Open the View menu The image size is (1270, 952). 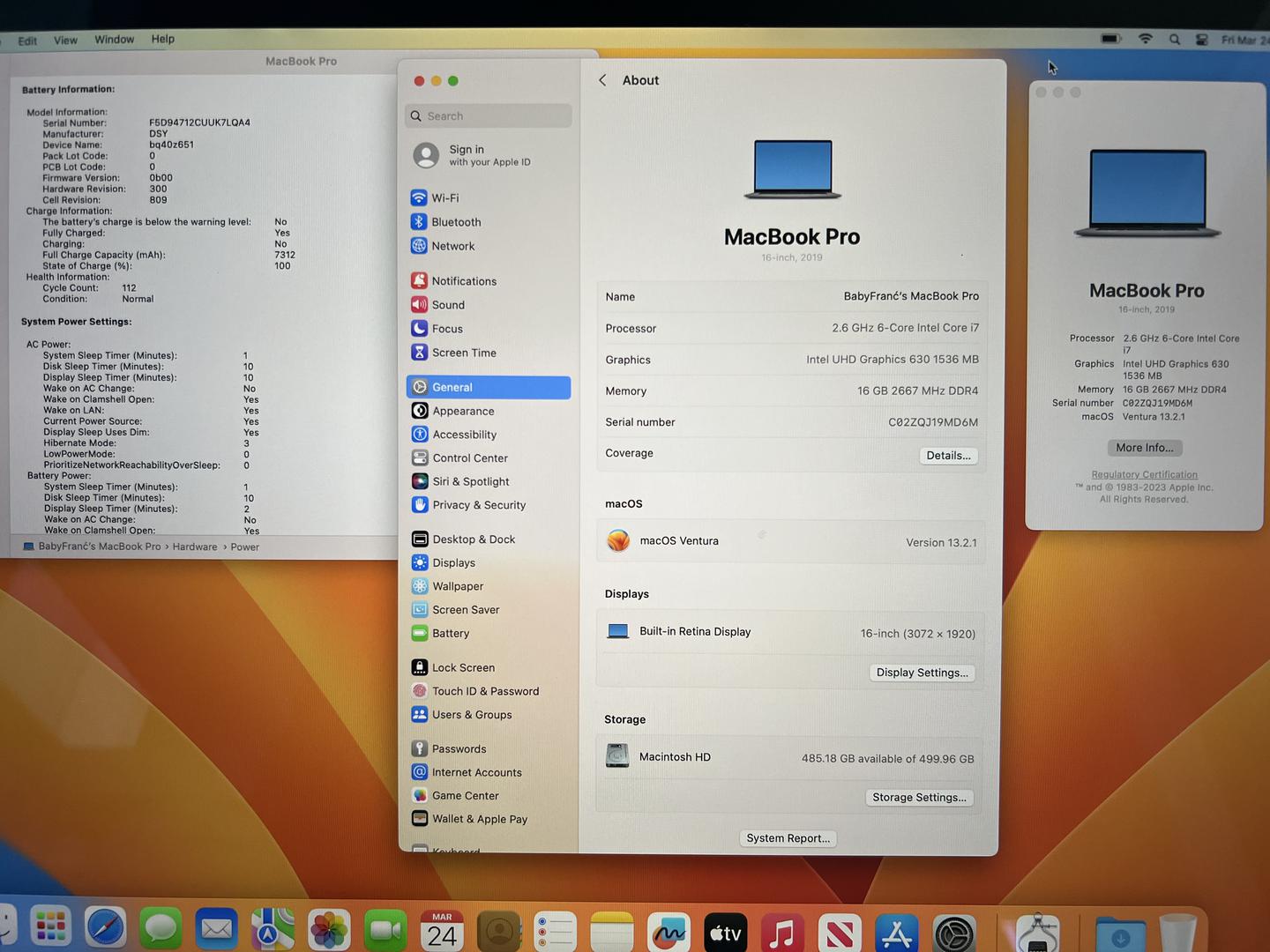click(x=65, y=41)
